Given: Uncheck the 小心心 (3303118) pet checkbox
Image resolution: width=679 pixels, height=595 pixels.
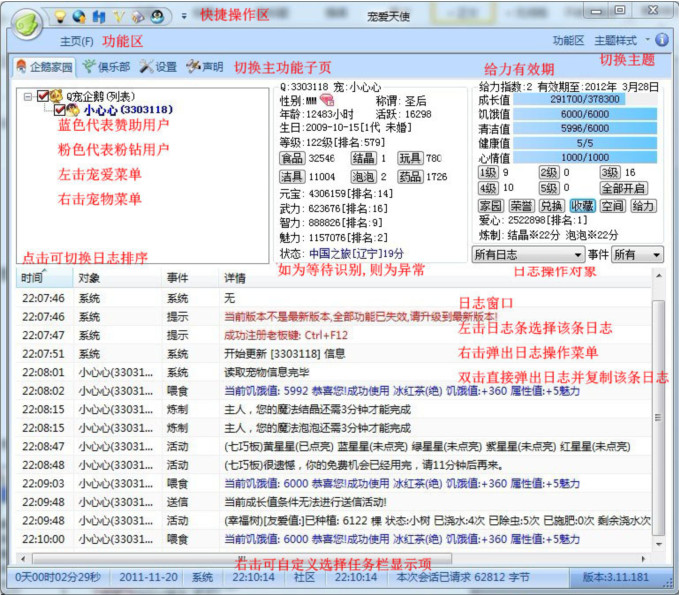Looking at the screenshot, I should (60, 110).
